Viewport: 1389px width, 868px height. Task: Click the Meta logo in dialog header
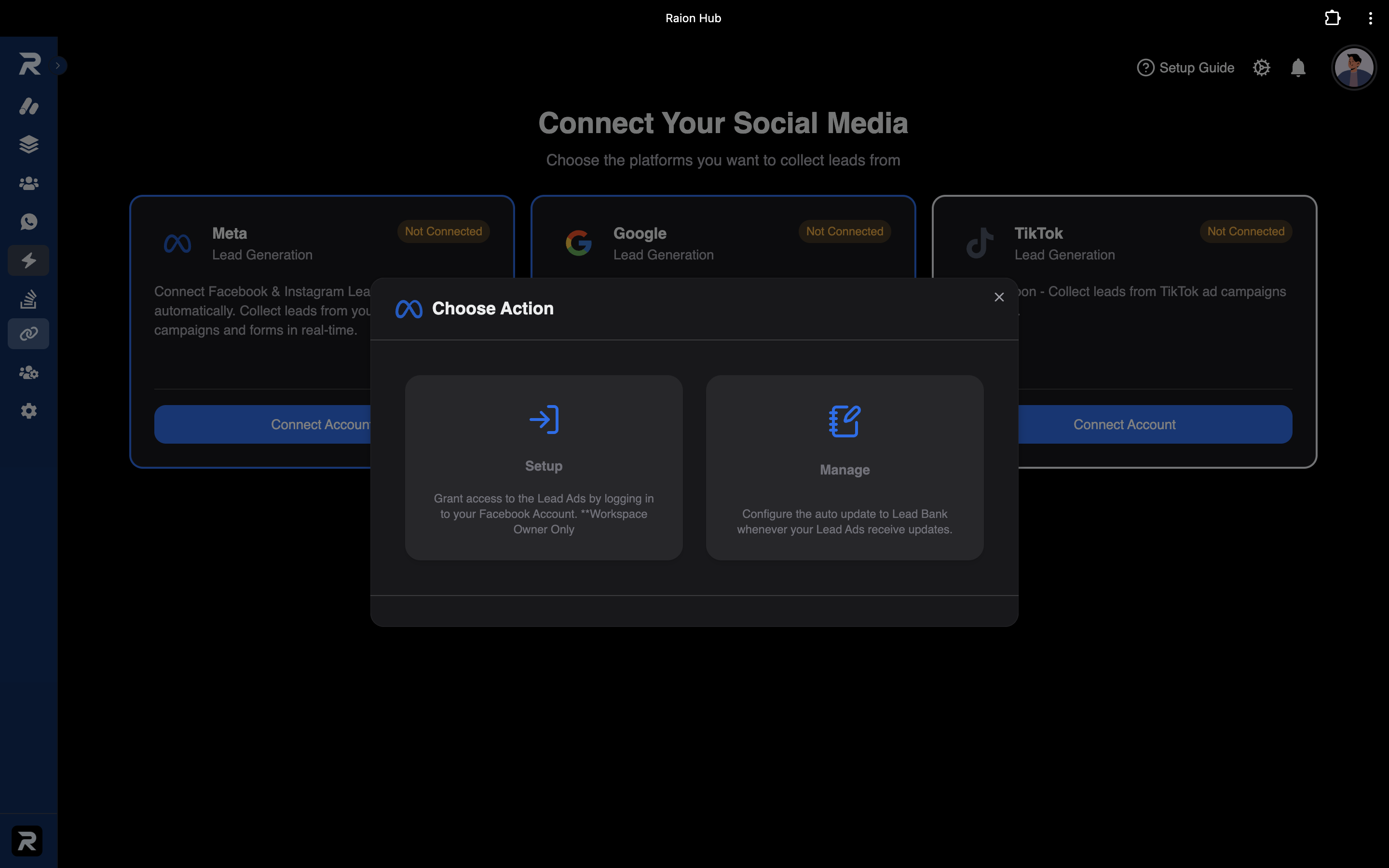[409, 309]
